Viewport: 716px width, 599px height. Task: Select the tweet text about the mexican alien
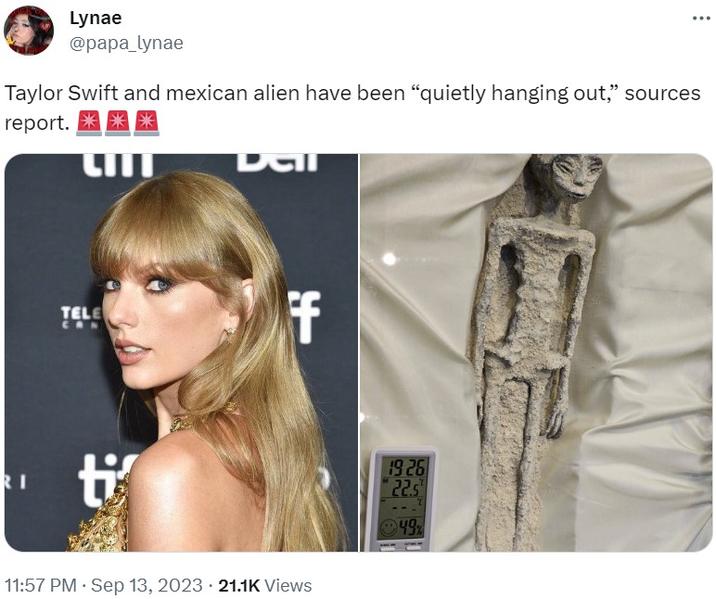352,108
